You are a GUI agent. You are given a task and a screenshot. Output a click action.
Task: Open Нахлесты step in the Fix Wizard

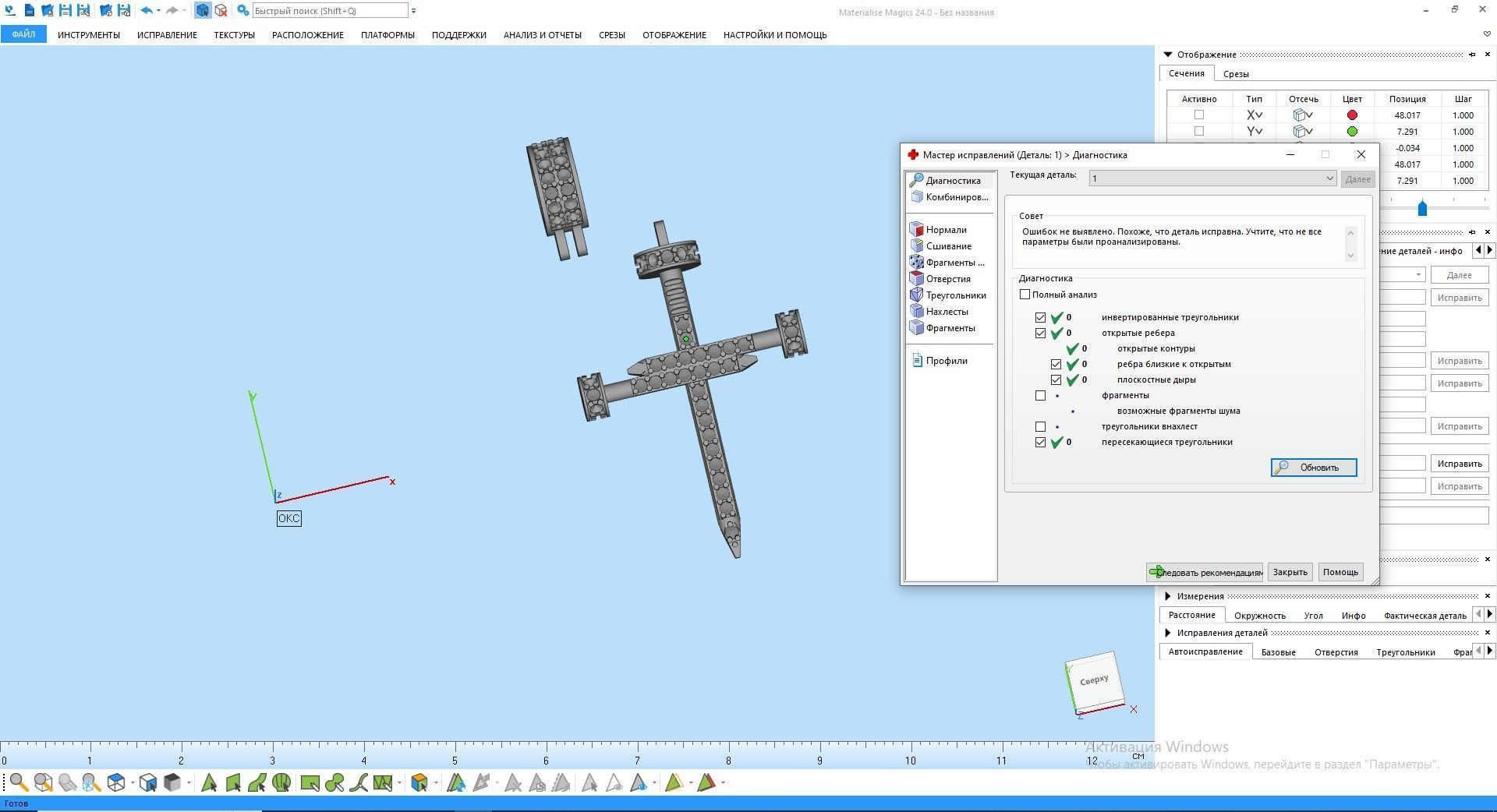pos(939,312)
